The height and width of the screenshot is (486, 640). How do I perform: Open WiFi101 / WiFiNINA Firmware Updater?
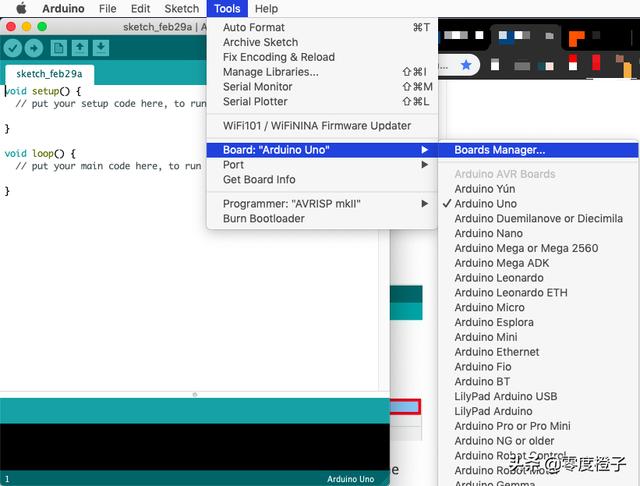tap(322, 126)
